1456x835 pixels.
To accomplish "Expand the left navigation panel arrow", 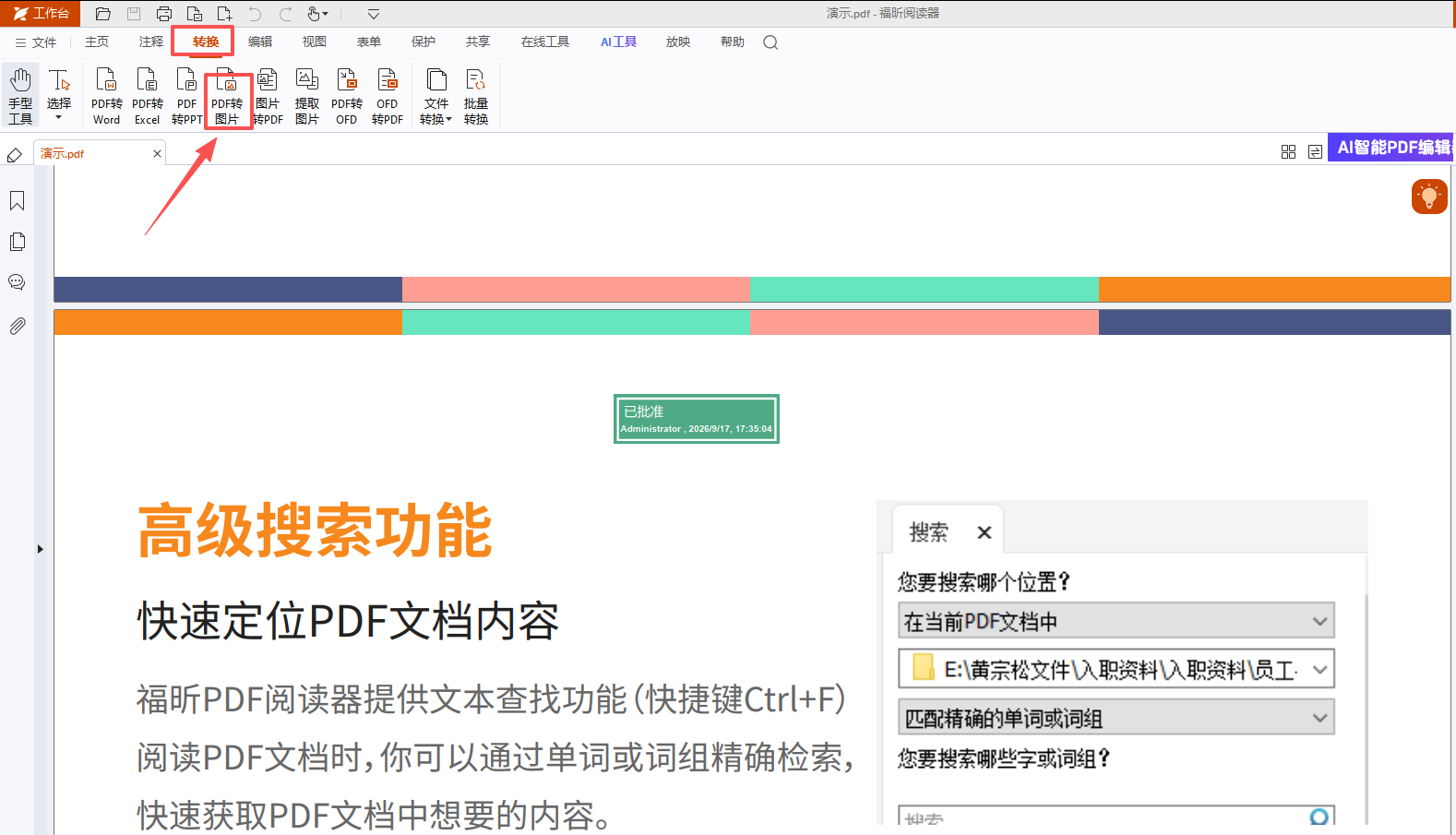I will 40,549.
